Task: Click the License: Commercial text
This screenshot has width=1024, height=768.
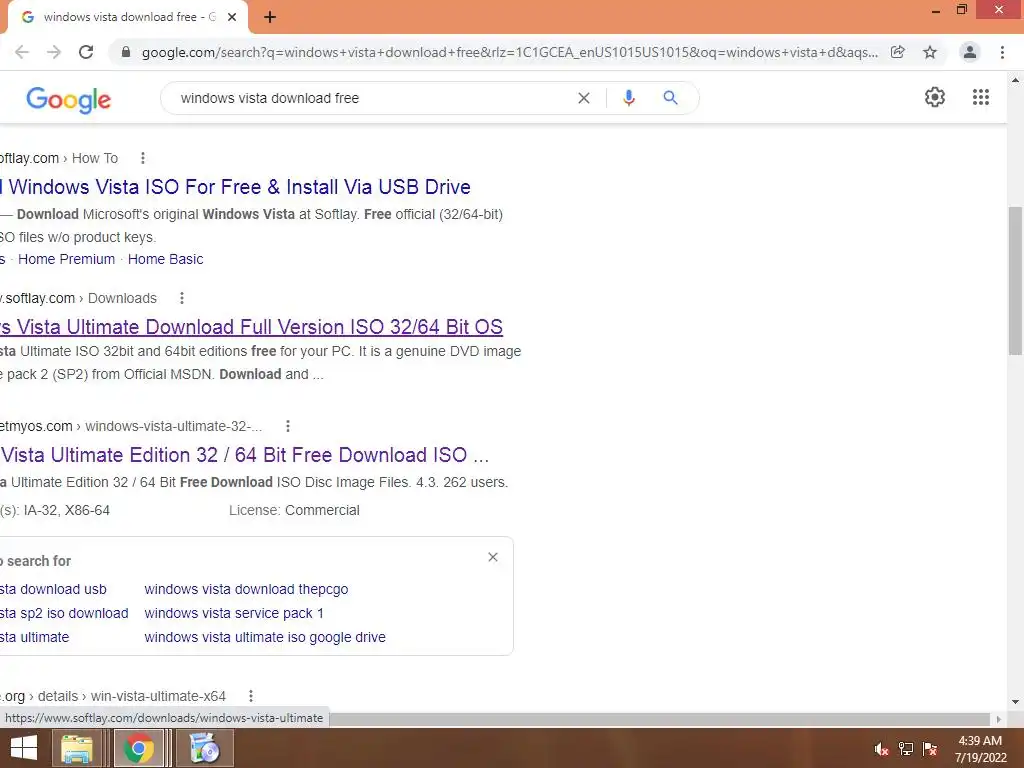Action: 294,511
